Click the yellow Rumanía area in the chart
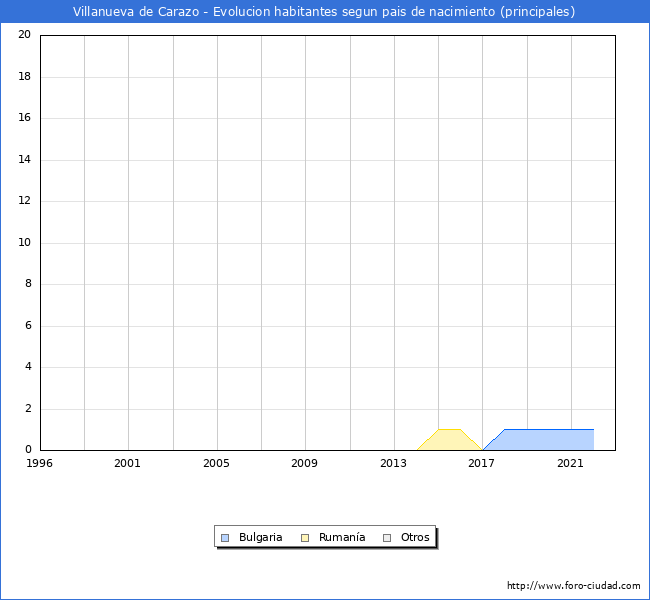 (x=449, y=440)
